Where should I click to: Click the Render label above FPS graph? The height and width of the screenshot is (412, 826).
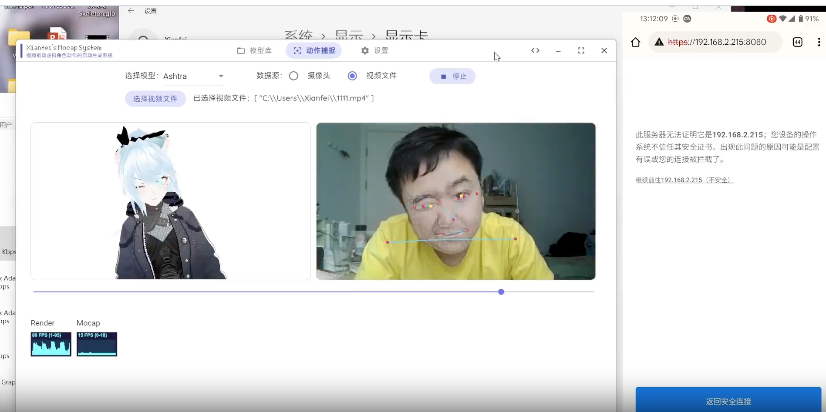42,323
